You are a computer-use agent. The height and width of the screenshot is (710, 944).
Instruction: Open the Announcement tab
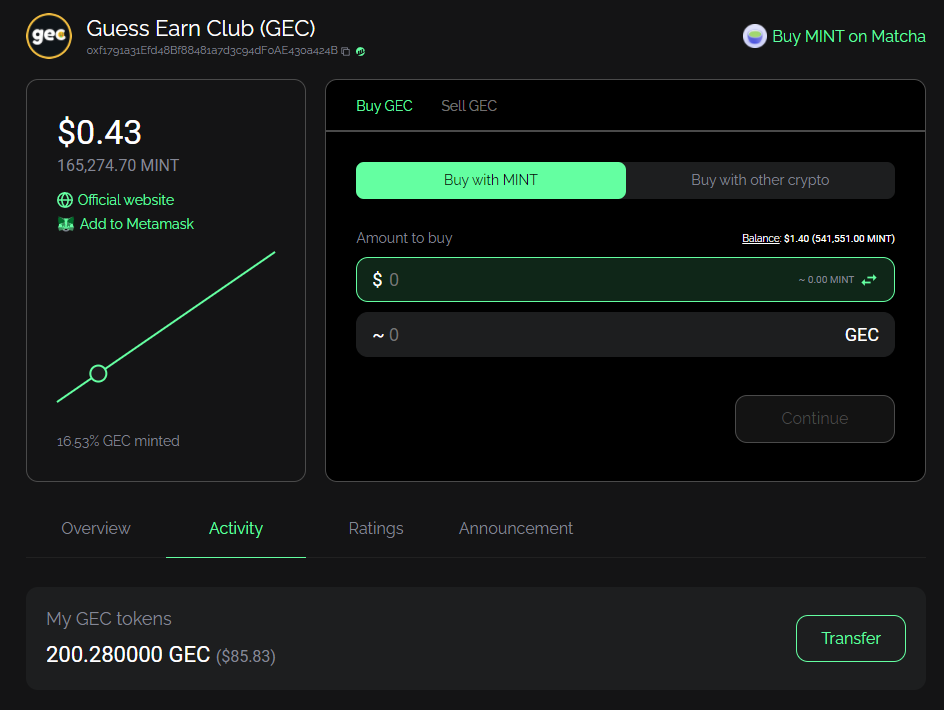[x=516, y=529]
